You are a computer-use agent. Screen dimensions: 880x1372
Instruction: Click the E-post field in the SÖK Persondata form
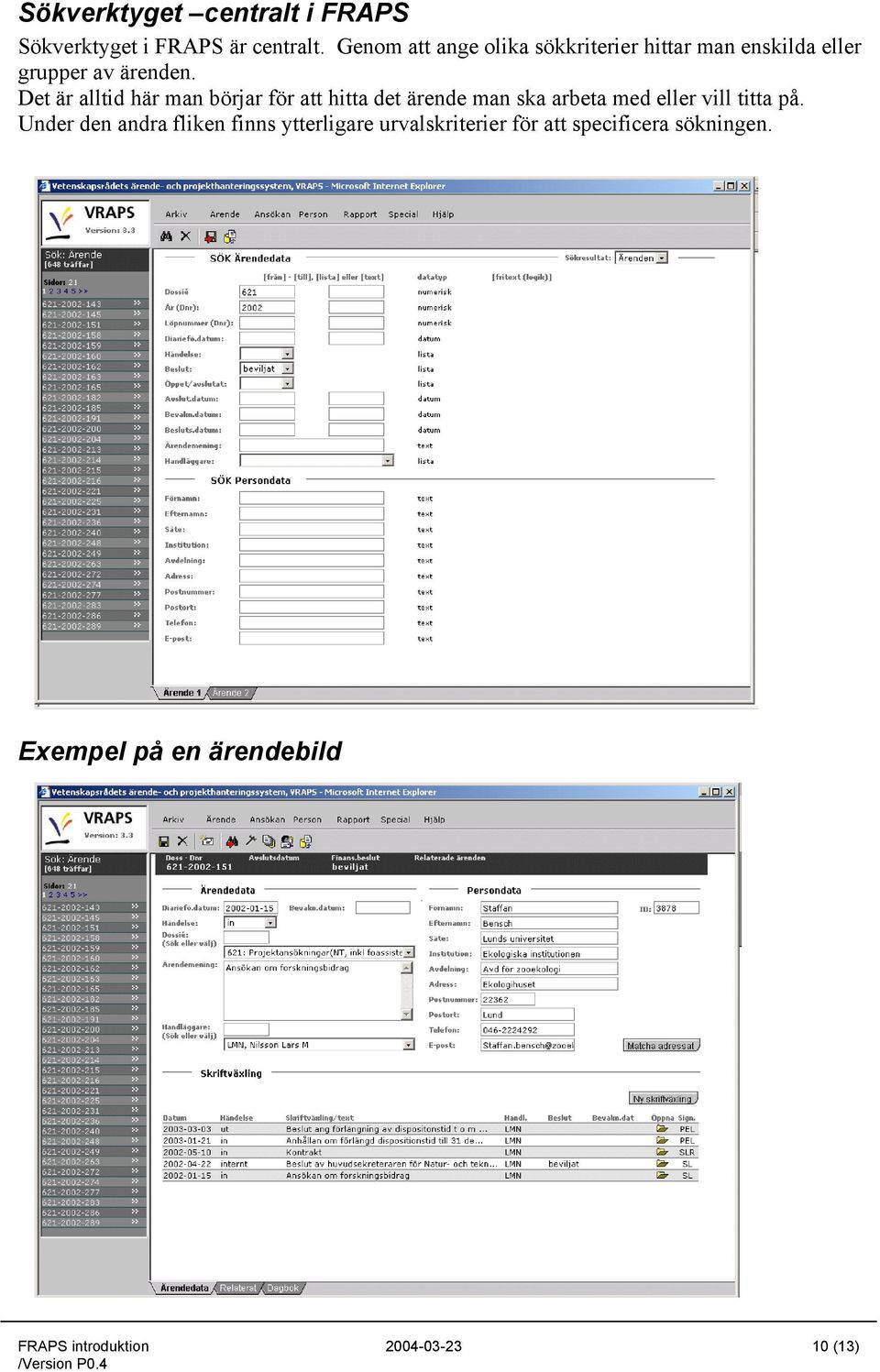(312, 639)
